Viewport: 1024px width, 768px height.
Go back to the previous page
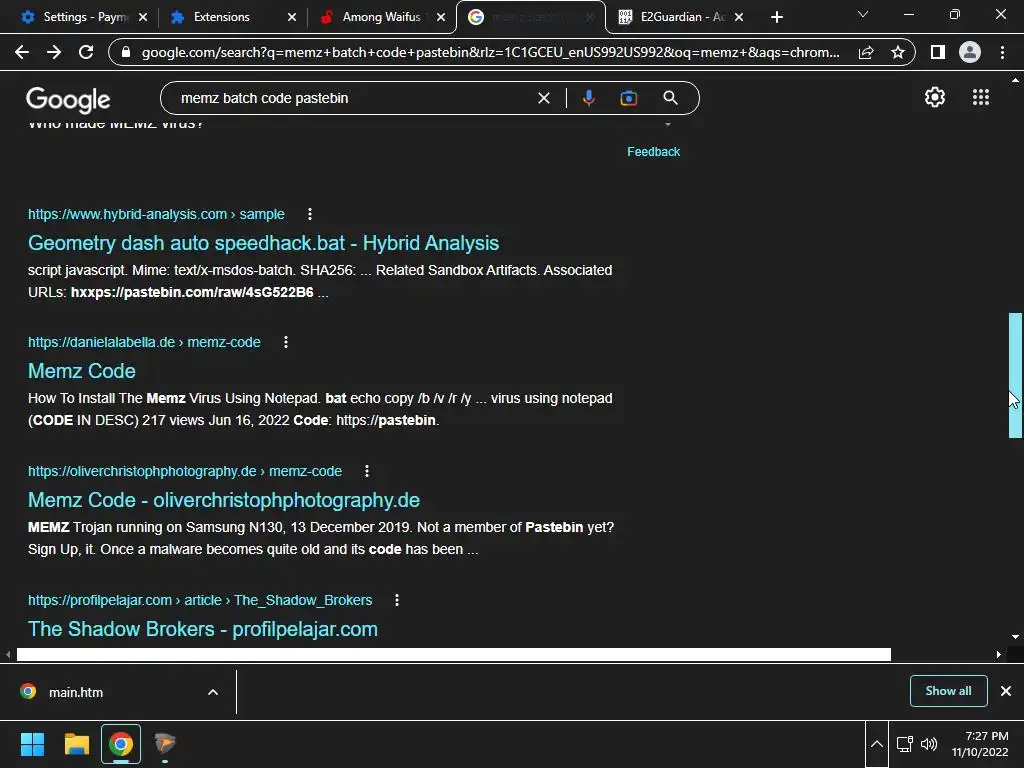[22, 52]
